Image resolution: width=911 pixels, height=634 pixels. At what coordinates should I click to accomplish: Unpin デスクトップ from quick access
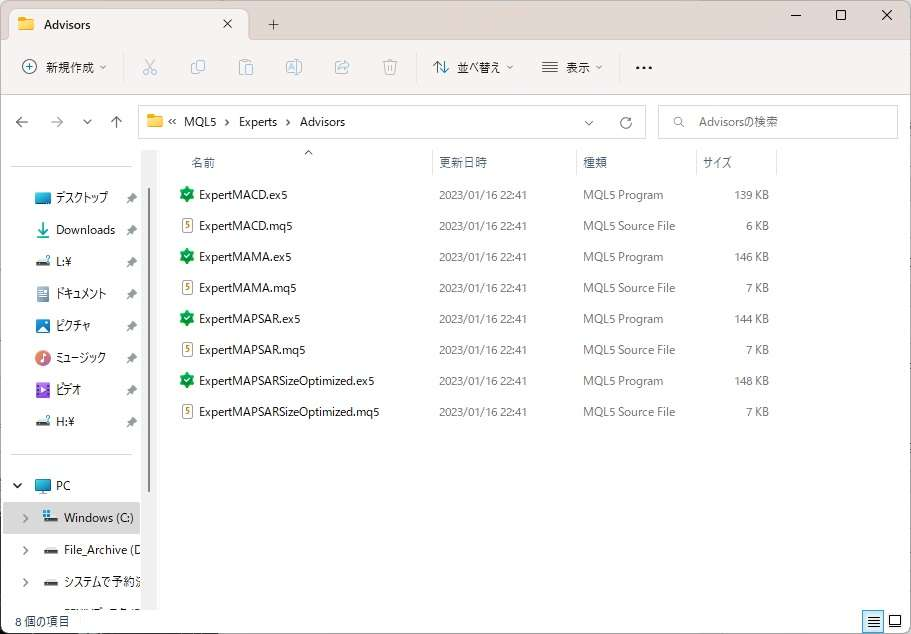(131, 198)
